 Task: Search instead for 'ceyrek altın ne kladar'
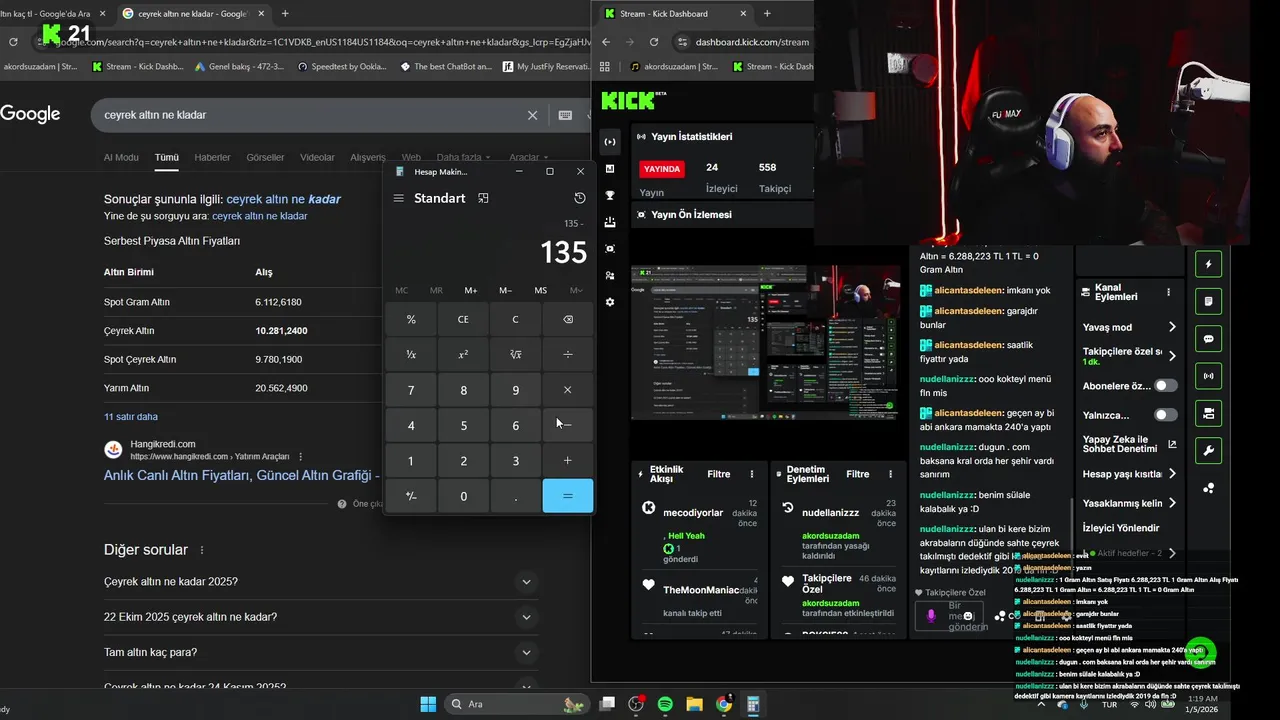(259, 216)
